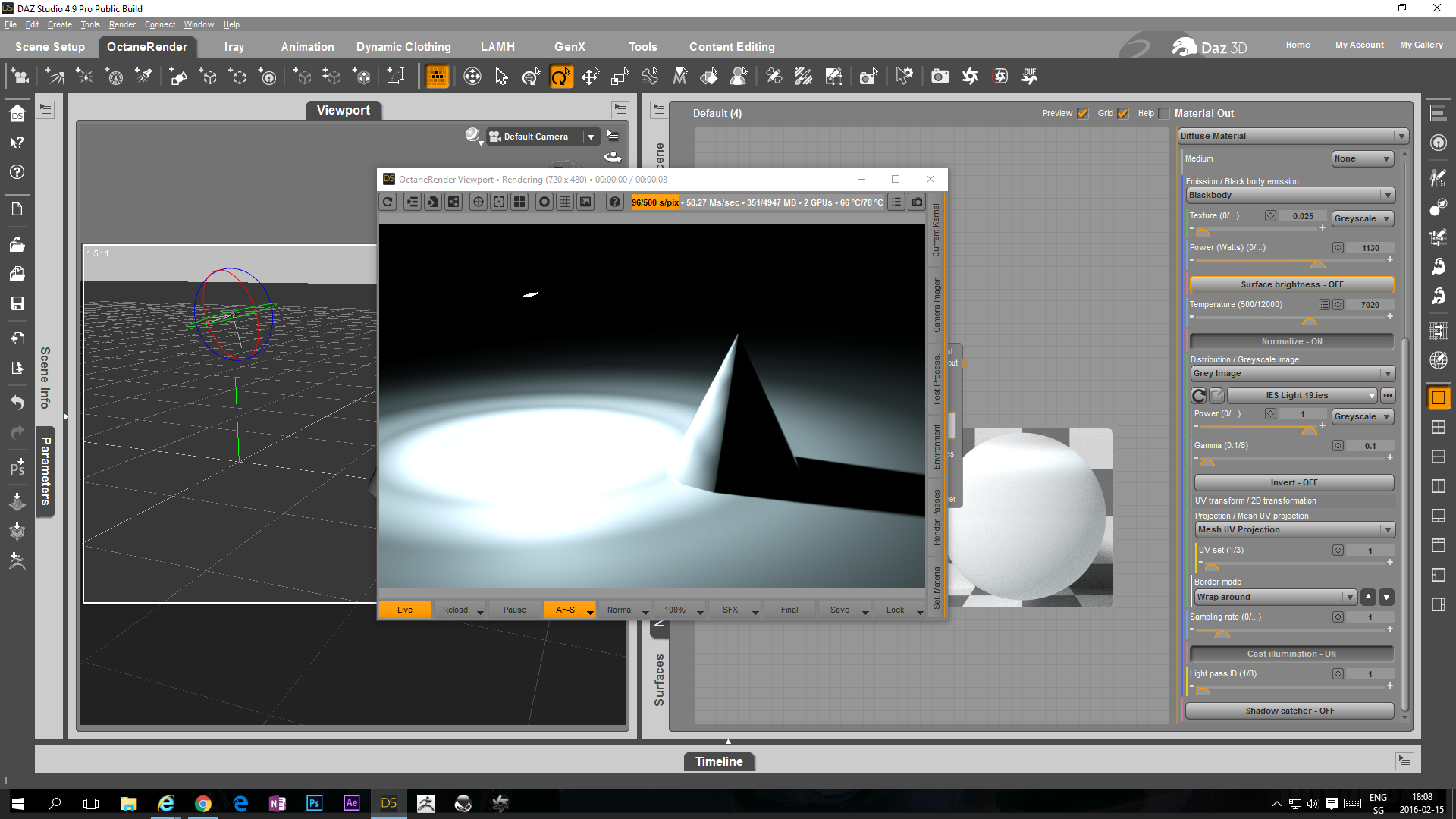Reload the IES Light file icon
The image size is (1456, 819).
pyautogui.click(x=1199, y=395)
